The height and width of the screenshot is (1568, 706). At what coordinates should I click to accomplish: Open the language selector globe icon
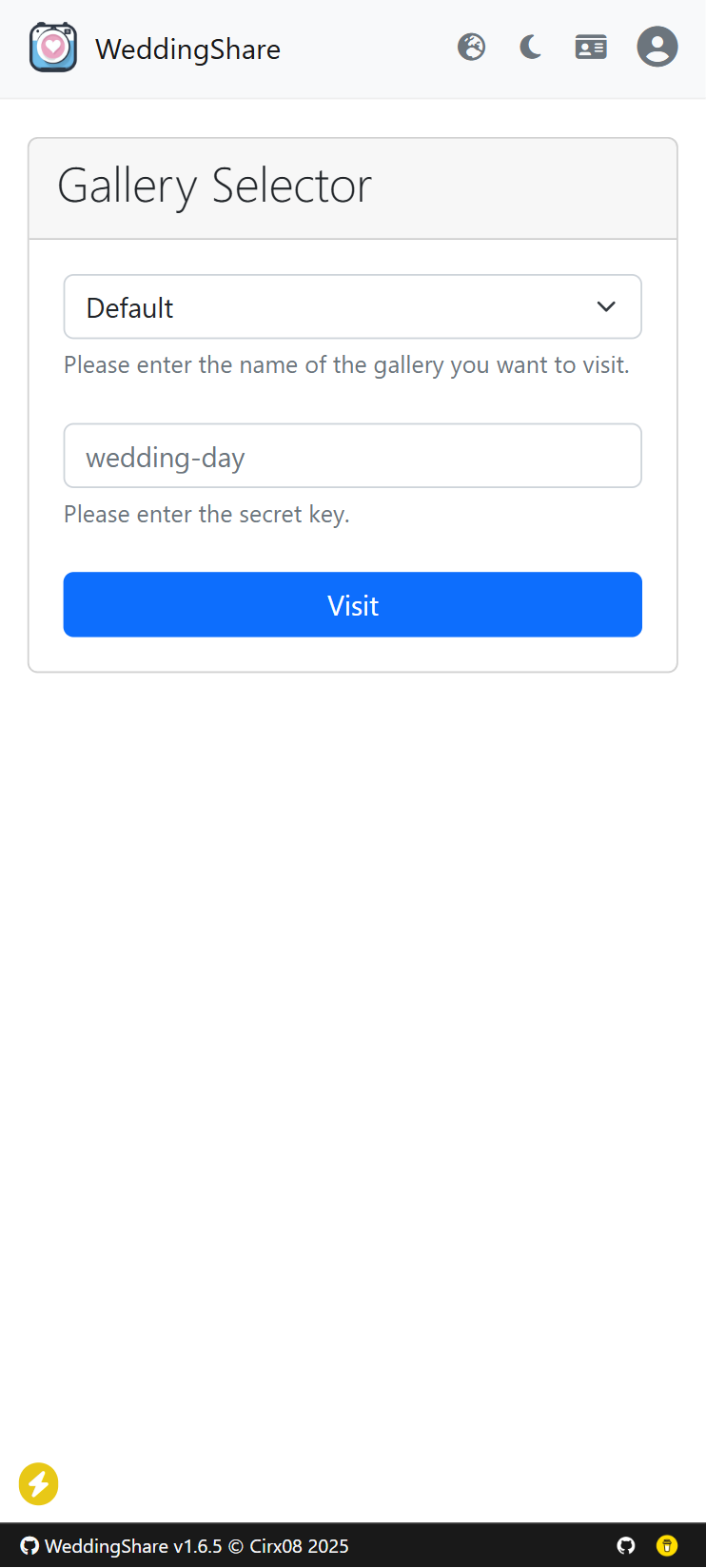pyautogui.click(x=471, y=46)
